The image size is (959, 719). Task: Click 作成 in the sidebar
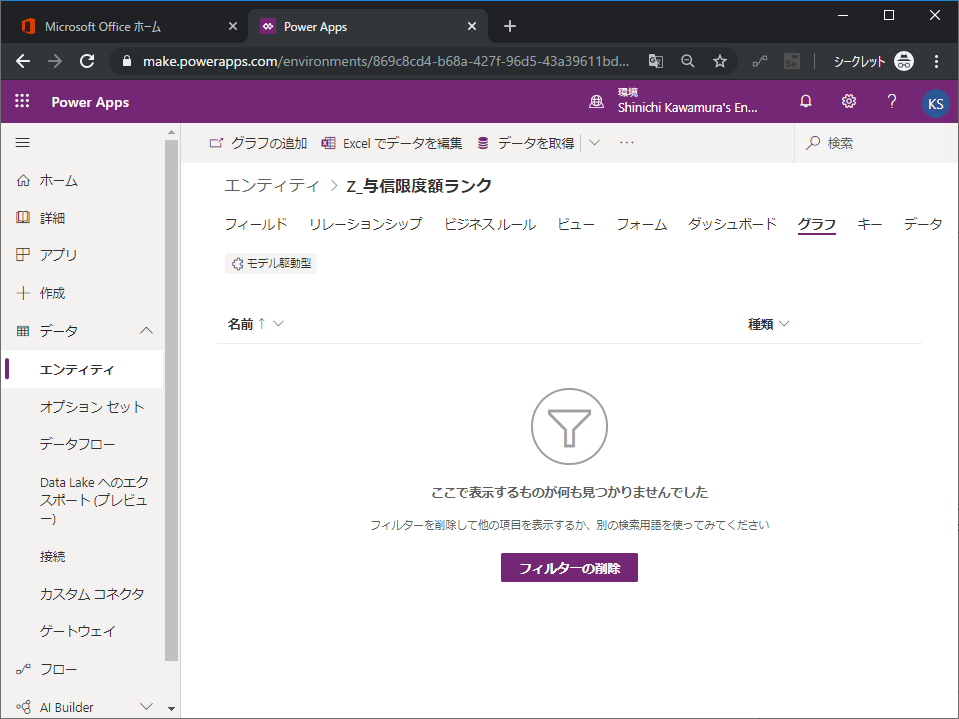pyautogui.click(x=83, y=293)
